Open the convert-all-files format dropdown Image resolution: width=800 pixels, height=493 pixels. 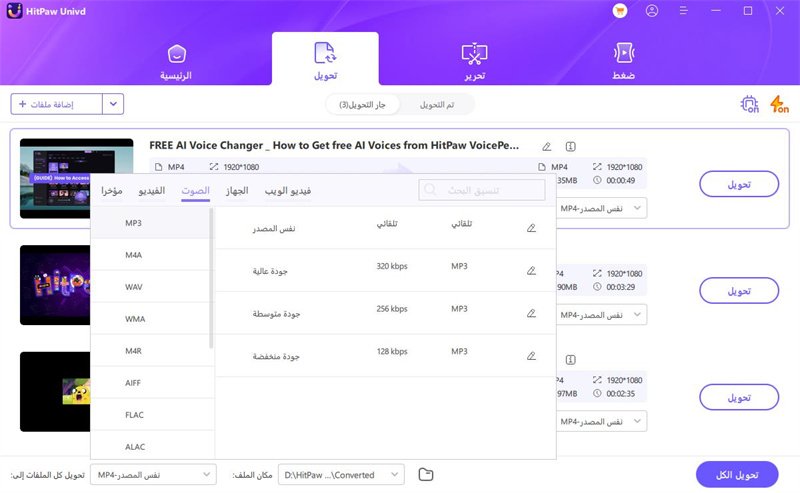coord(152,474)
